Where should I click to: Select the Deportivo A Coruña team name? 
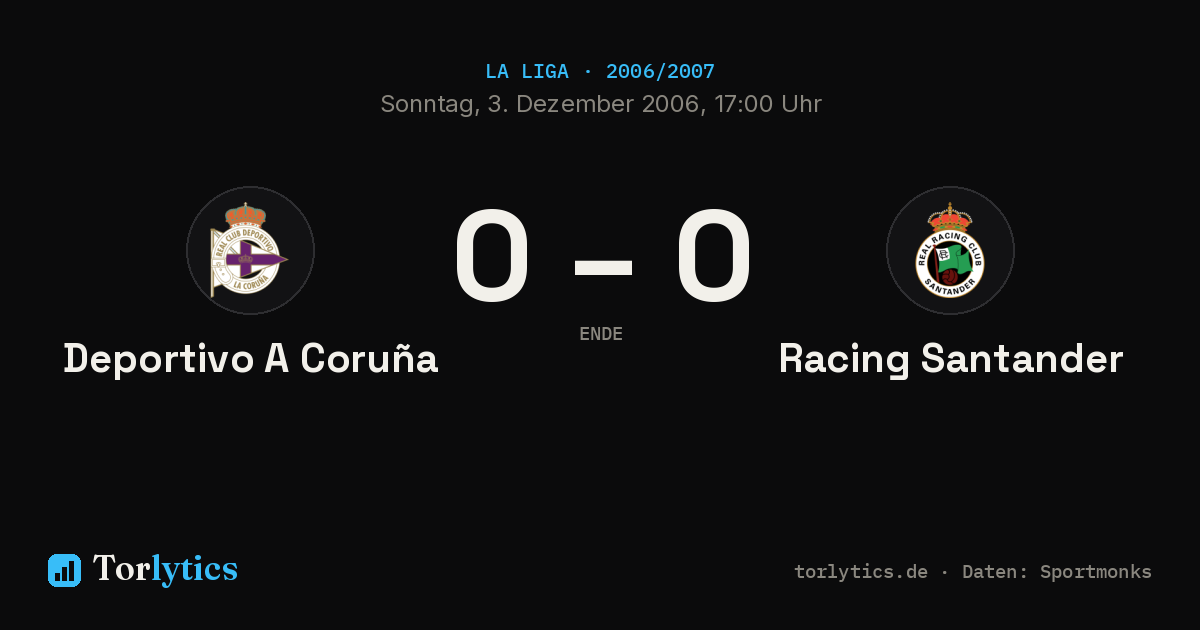[x=251, y=358]
